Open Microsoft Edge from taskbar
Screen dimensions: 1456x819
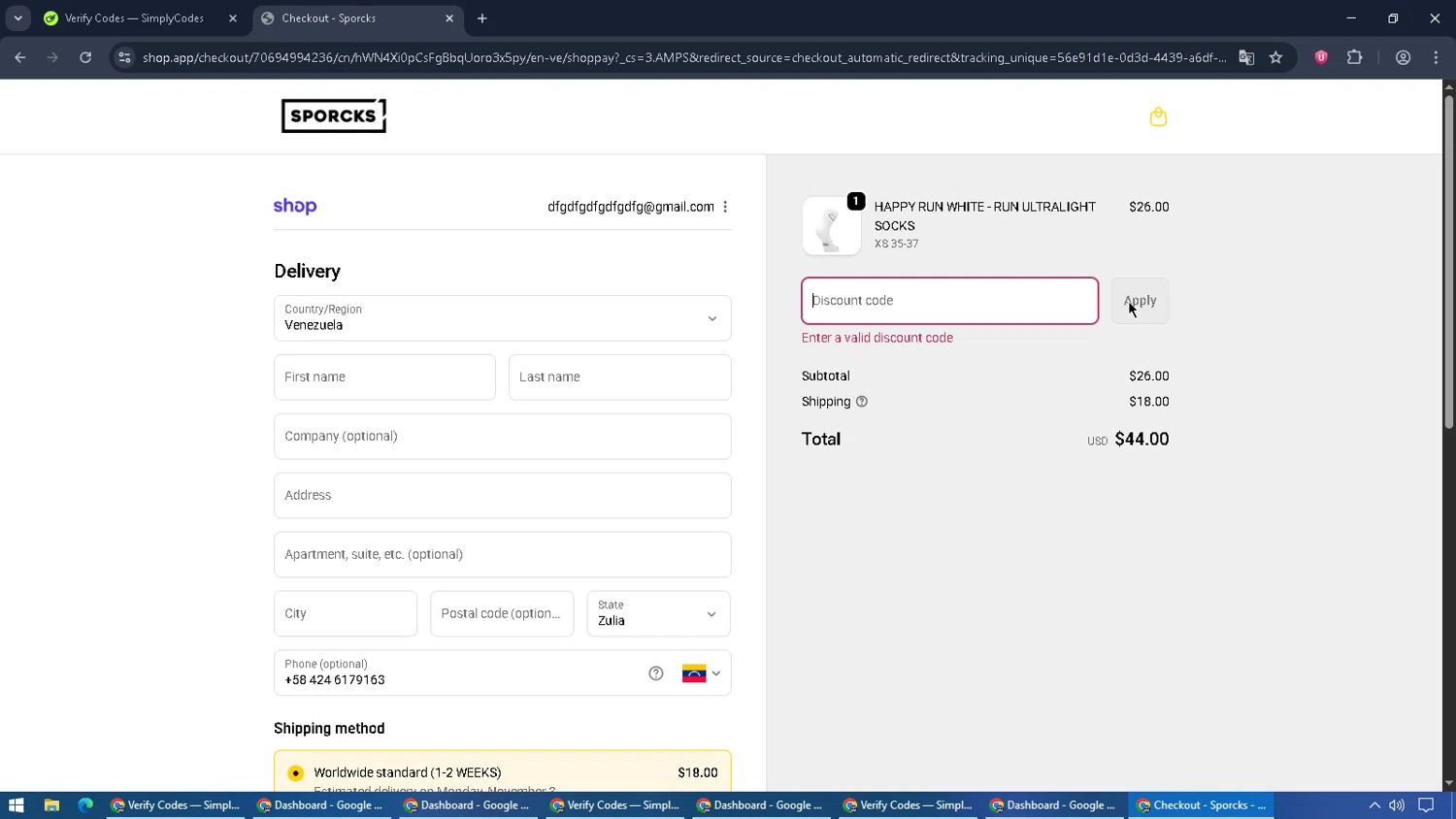[x=85, y=805]
